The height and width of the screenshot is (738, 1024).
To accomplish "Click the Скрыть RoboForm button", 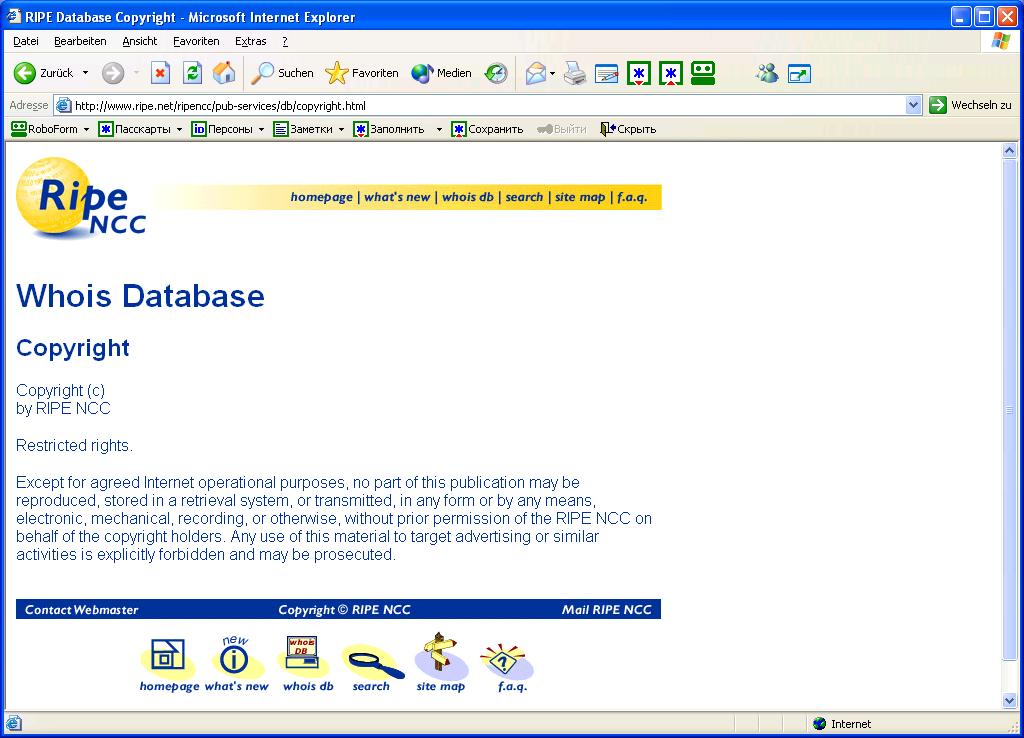I will (x=628, y=129).
